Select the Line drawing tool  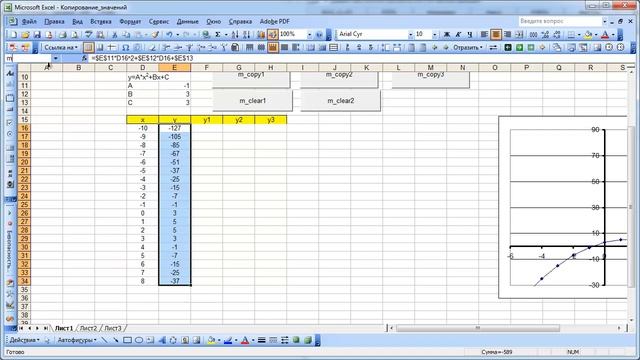(x=104, y=340)
